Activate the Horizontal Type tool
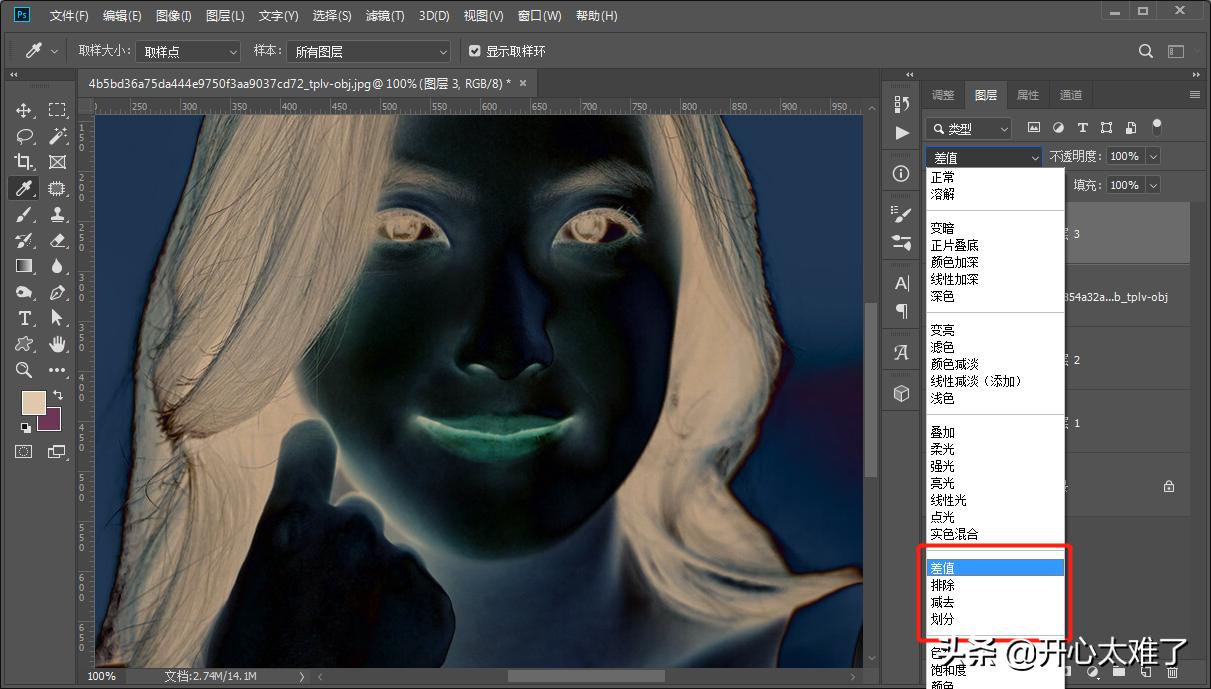This screenshot has height=689, width=1211. click(x=24, y=318)
